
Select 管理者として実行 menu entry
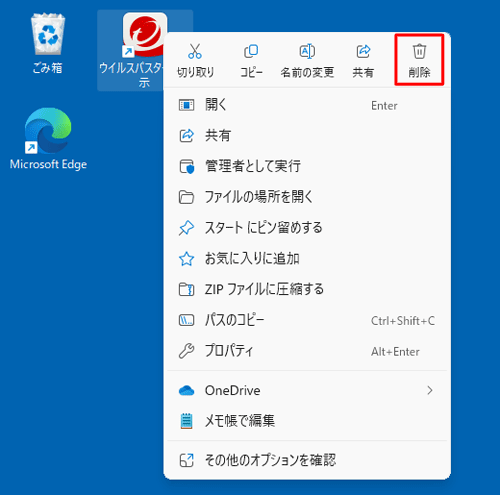[307, 166]
